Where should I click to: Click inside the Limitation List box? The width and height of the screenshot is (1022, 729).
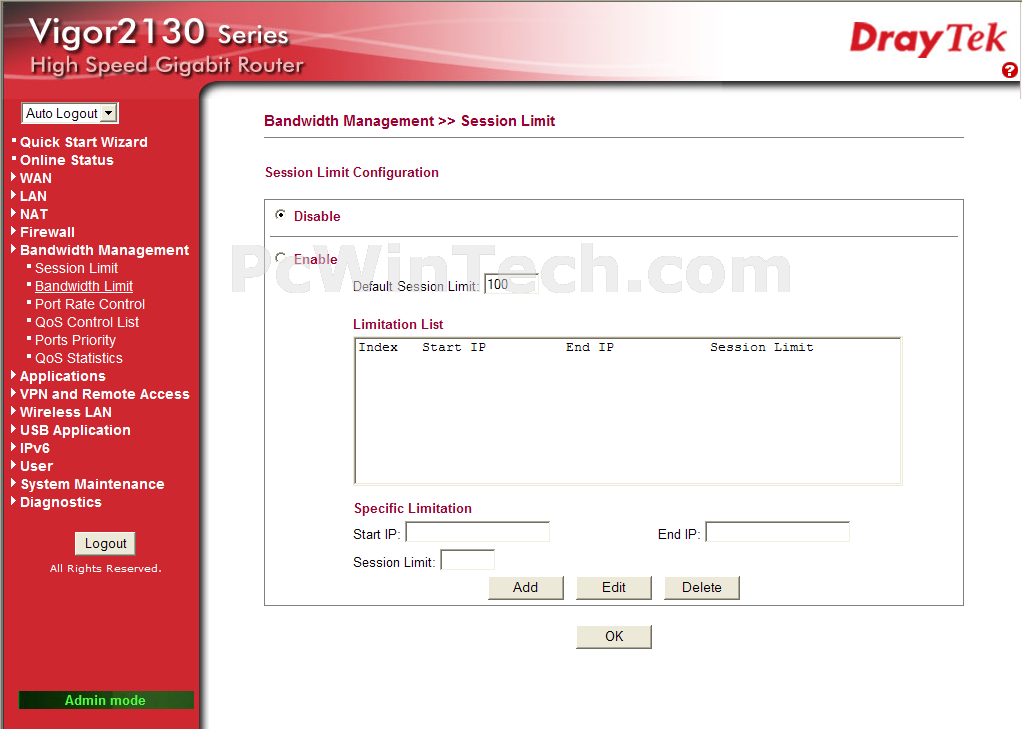(628, 411)
